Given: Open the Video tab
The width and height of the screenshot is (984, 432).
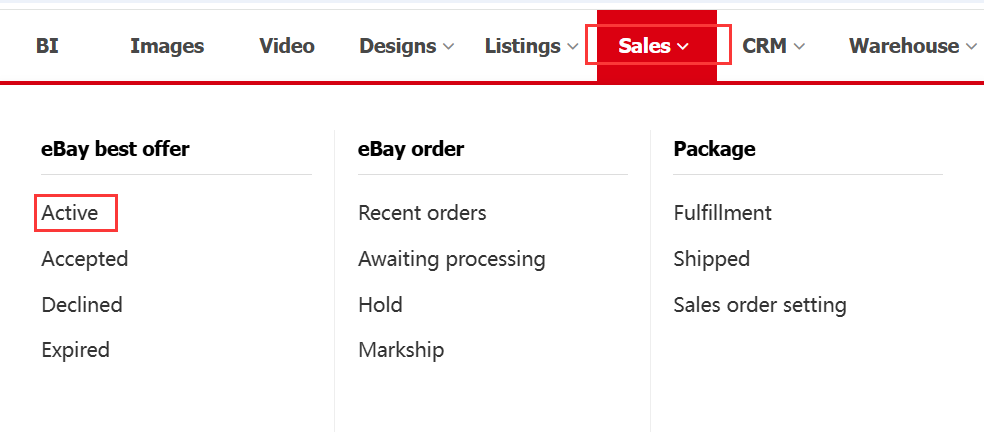Looking at the screenshot, I should pos(287,46).
